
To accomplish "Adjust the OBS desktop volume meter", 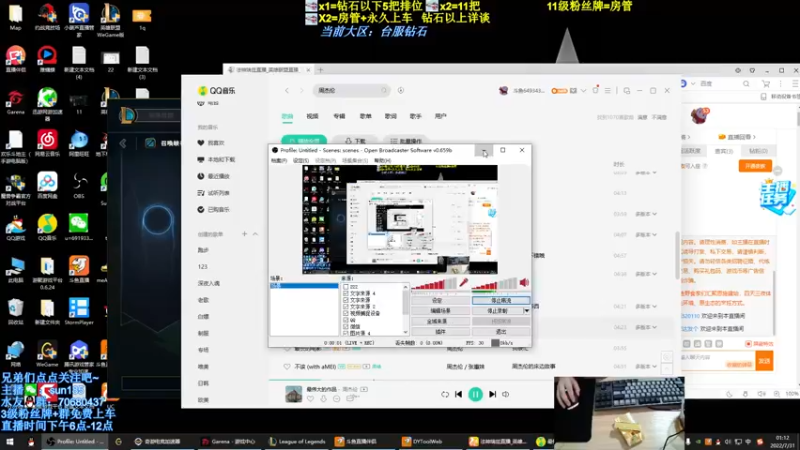I will 494,284.
